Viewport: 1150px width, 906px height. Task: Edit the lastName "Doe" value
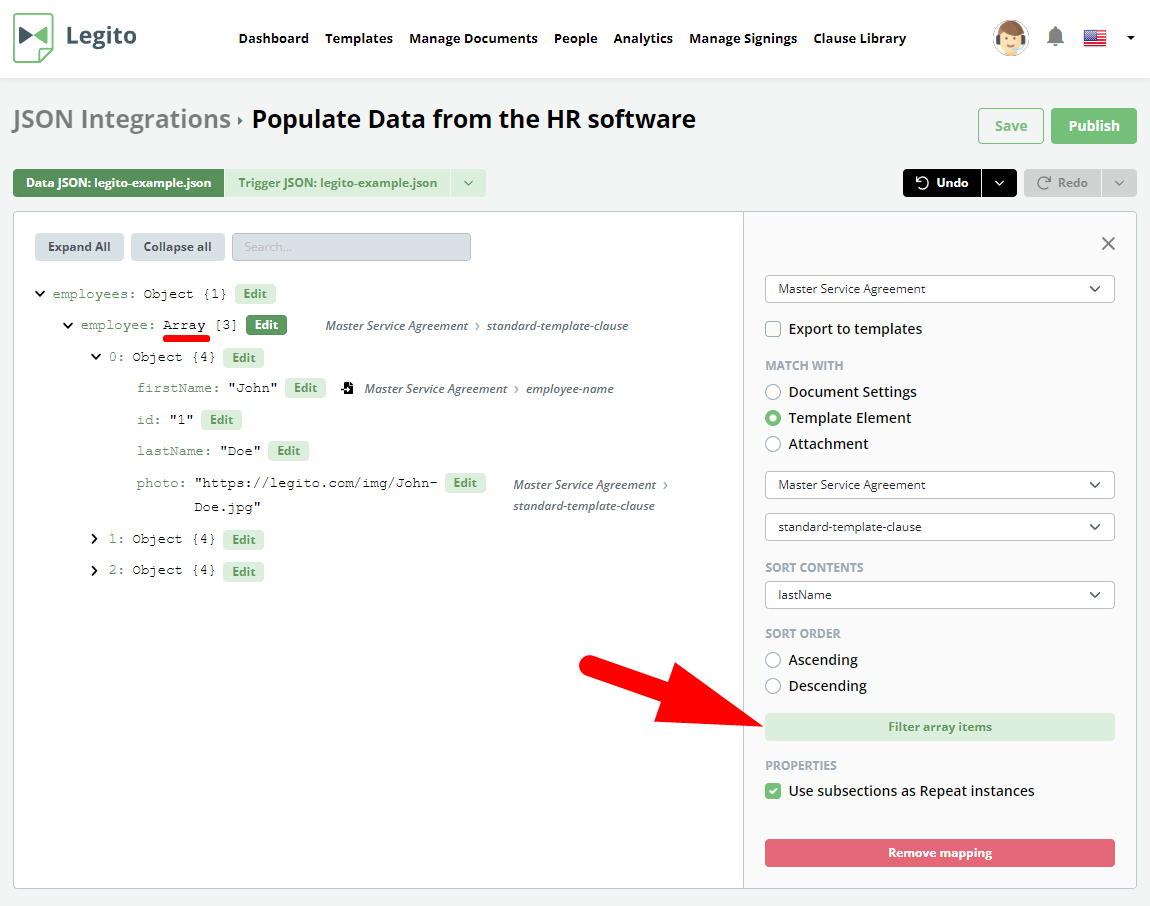pos(288,450)
